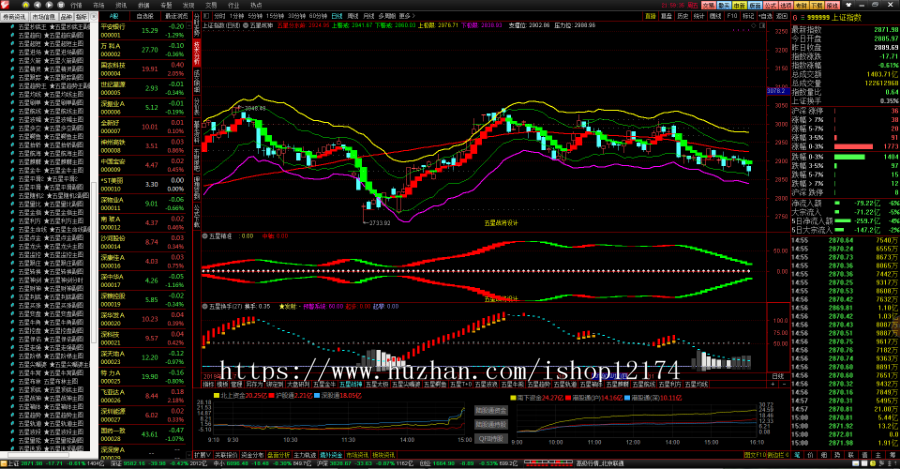Click the +自选 button above chart
Screen dimensions: 900x469
pyautogui.click(x=766, y=16)
